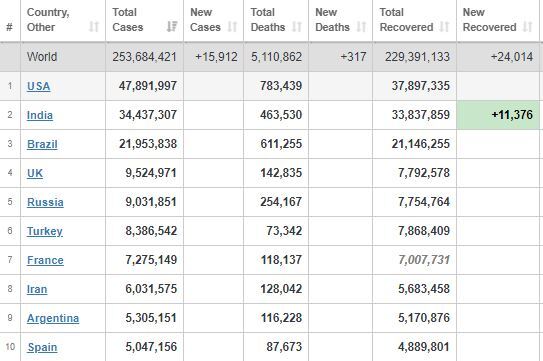This screenshot has height=361, width=543.
Task: Select Argentina total cases 5,305,151
Action: coord(151,318)
